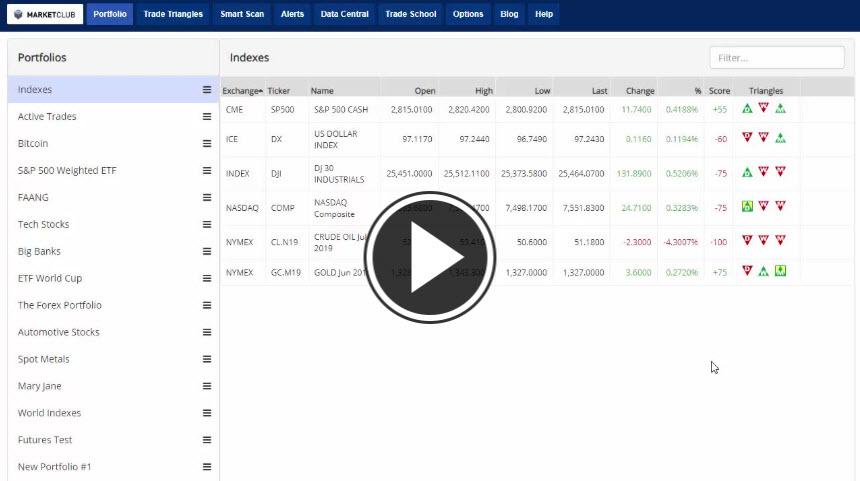
Task: Open The Forex Portfolio hamburger menu
Action: tap(207, 305)
